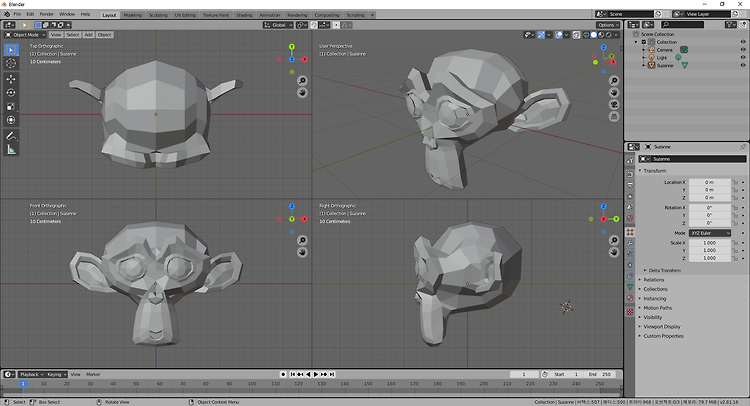Switch to the Shading workspace tab

click(x=244, y=15)
